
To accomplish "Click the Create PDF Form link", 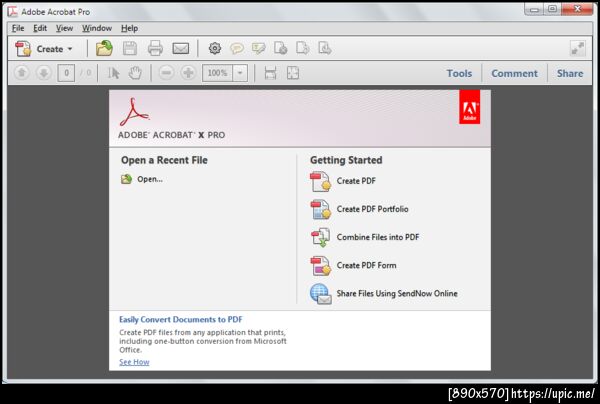I will tap(366, 266).
